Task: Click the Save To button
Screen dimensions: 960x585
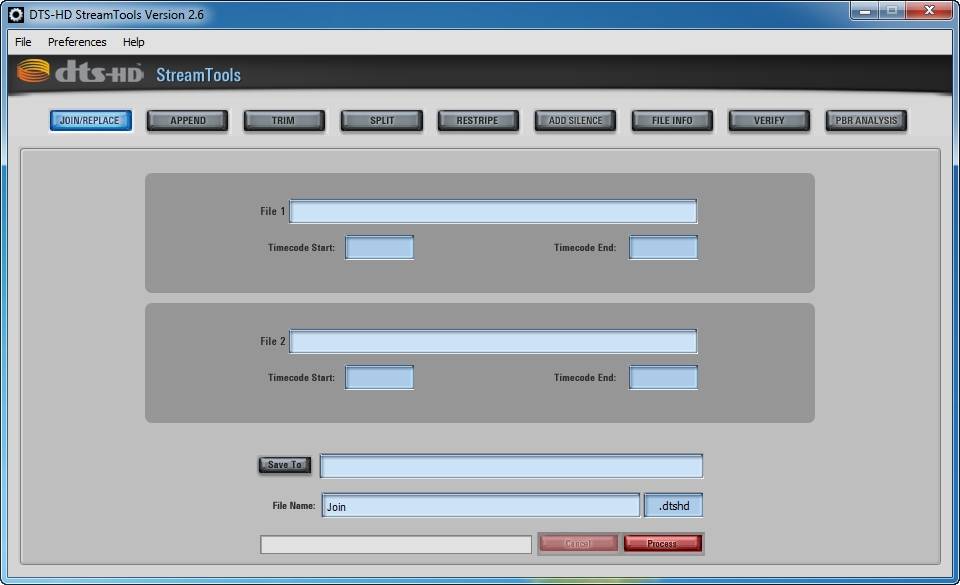Action: (x=285, y=465)
